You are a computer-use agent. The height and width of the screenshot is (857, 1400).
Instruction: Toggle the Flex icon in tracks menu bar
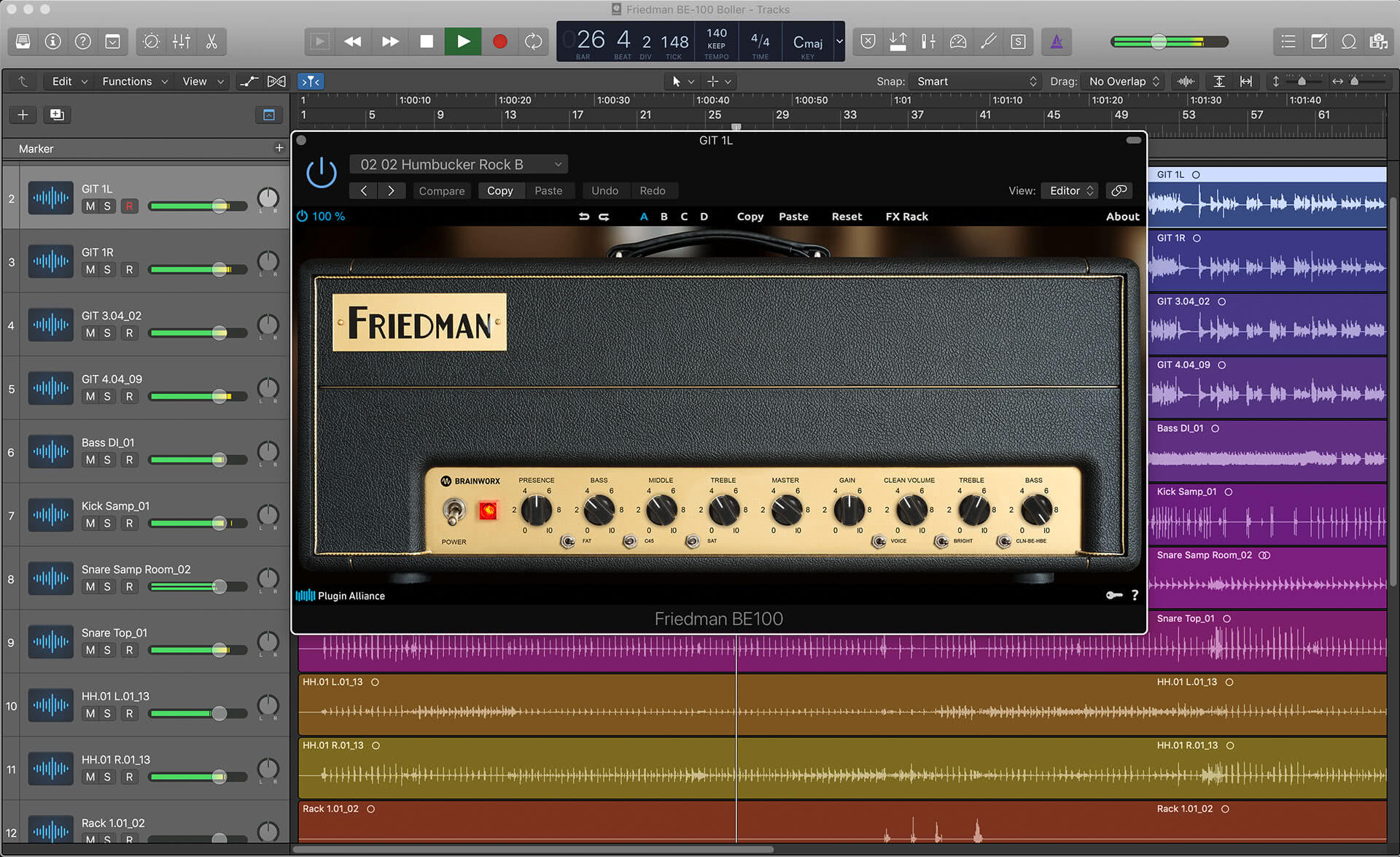click(277, 82)
